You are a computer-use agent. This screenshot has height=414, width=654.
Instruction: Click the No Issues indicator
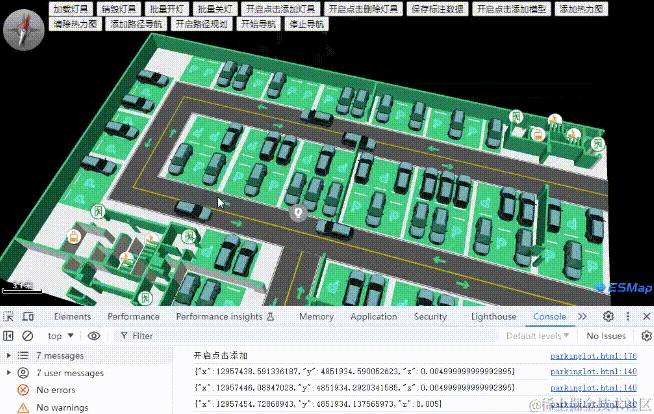click(606, 336)
